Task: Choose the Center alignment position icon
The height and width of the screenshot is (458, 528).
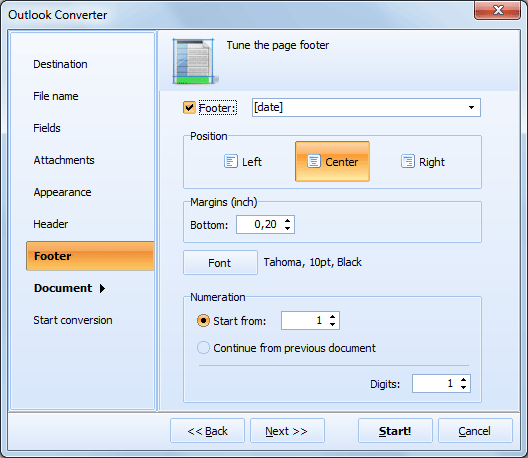Action: tap(314, 161)
